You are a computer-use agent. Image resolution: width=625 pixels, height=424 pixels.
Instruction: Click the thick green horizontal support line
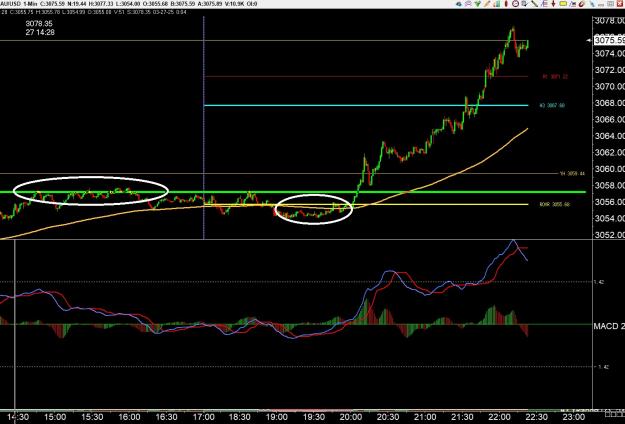tap(293, 192)
